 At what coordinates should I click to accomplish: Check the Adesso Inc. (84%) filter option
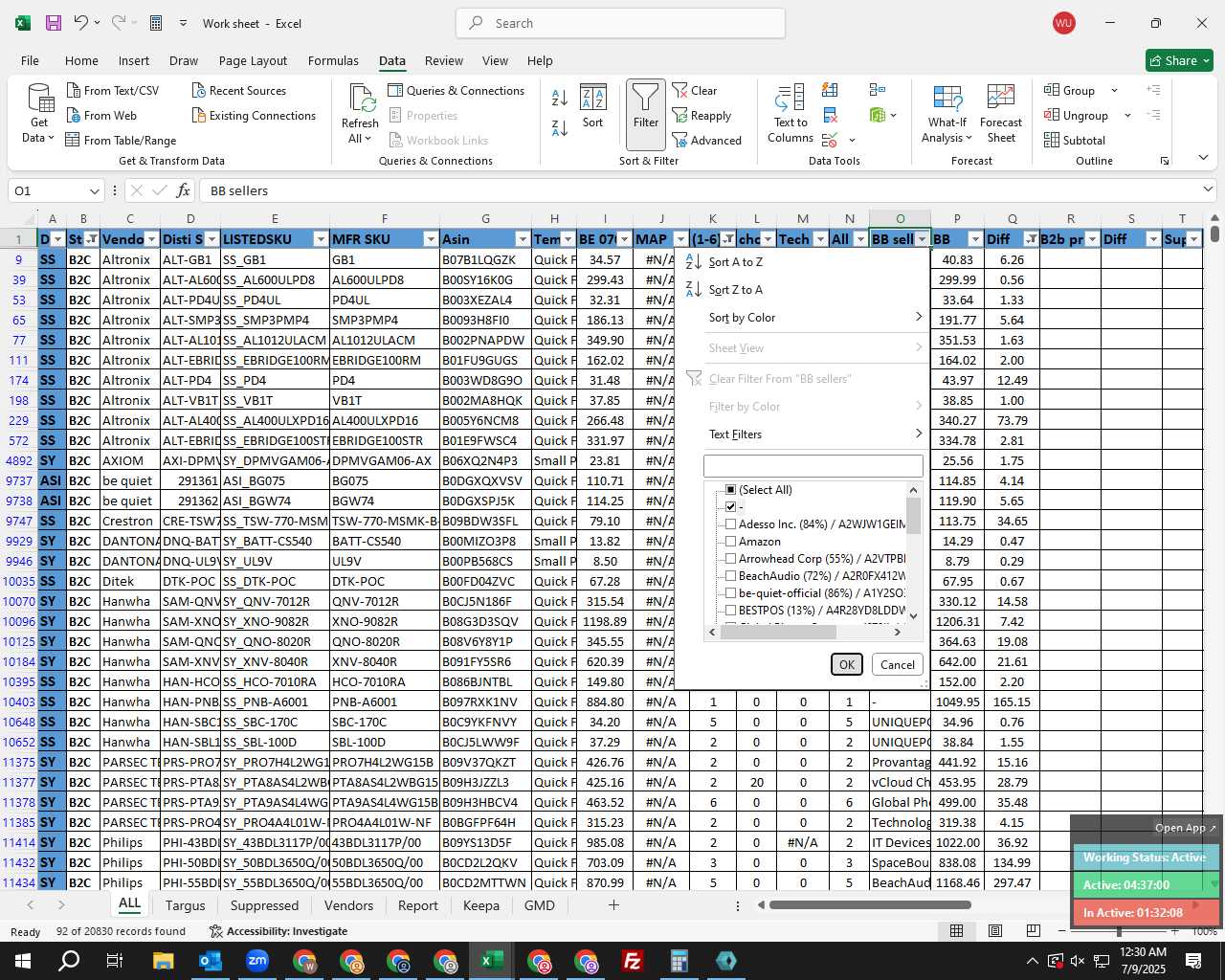[731, 524]
